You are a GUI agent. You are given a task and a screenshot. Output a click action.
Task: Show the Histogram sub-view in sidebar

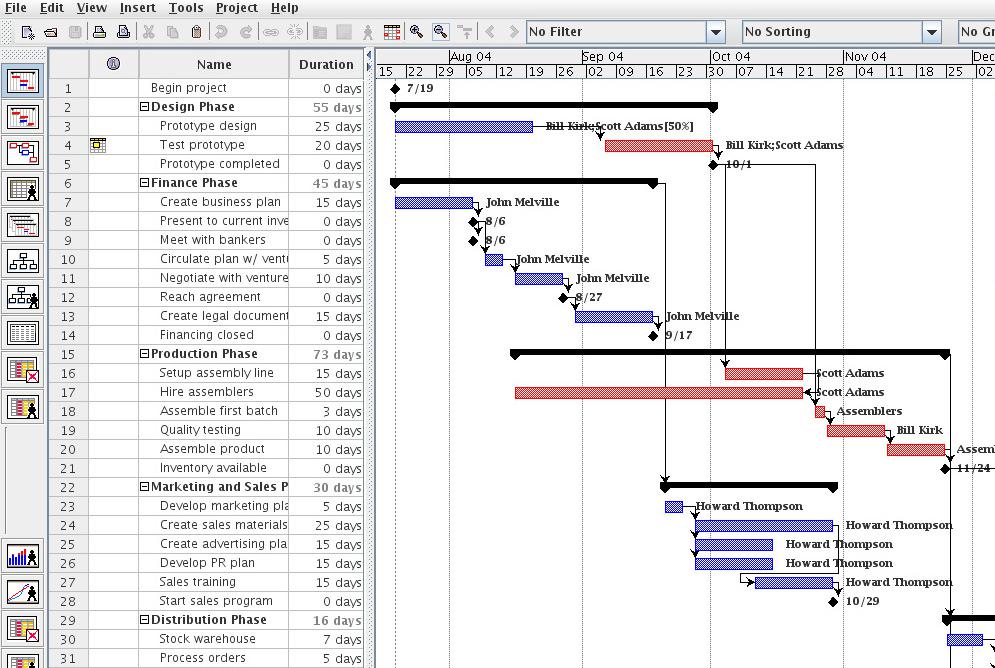click(23, 556)
